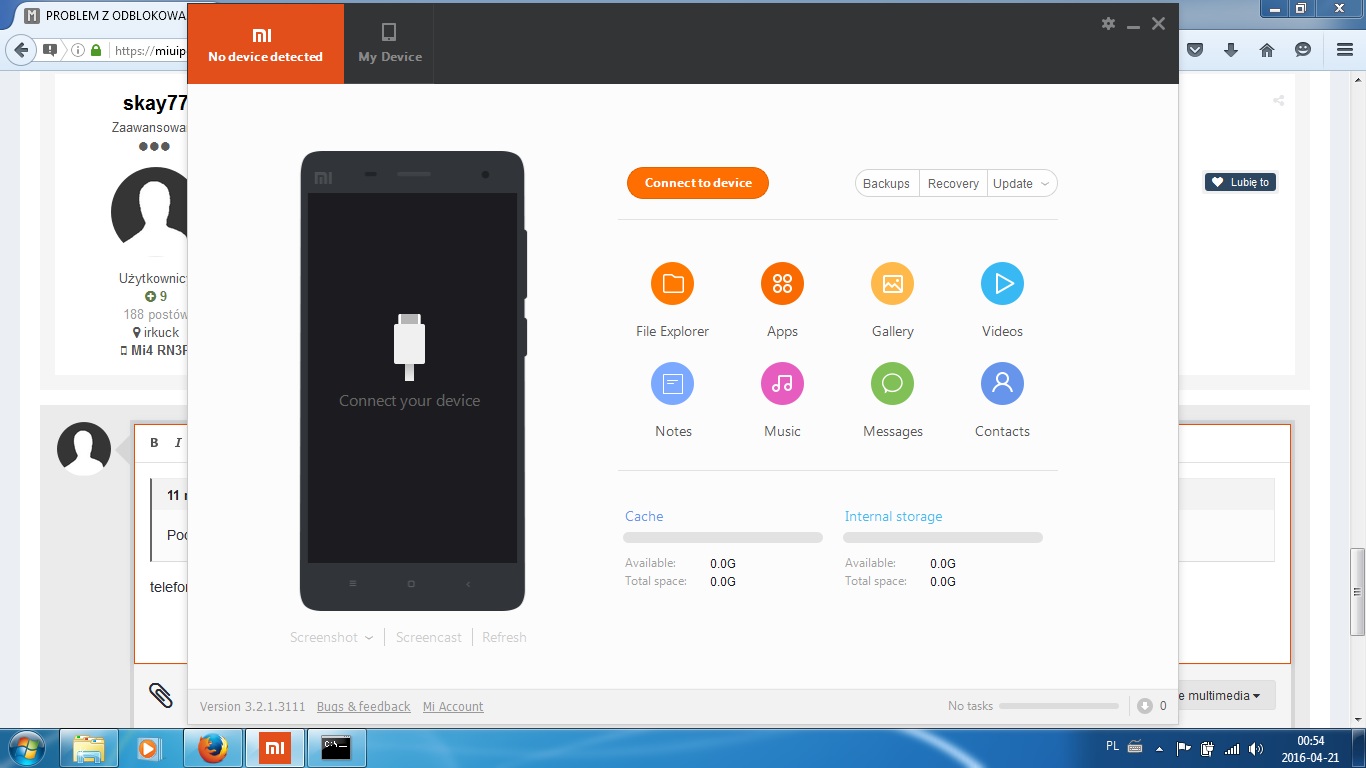Expand the Update dropdown
Screen dimensions: 1366x768
click(1045, 184)
